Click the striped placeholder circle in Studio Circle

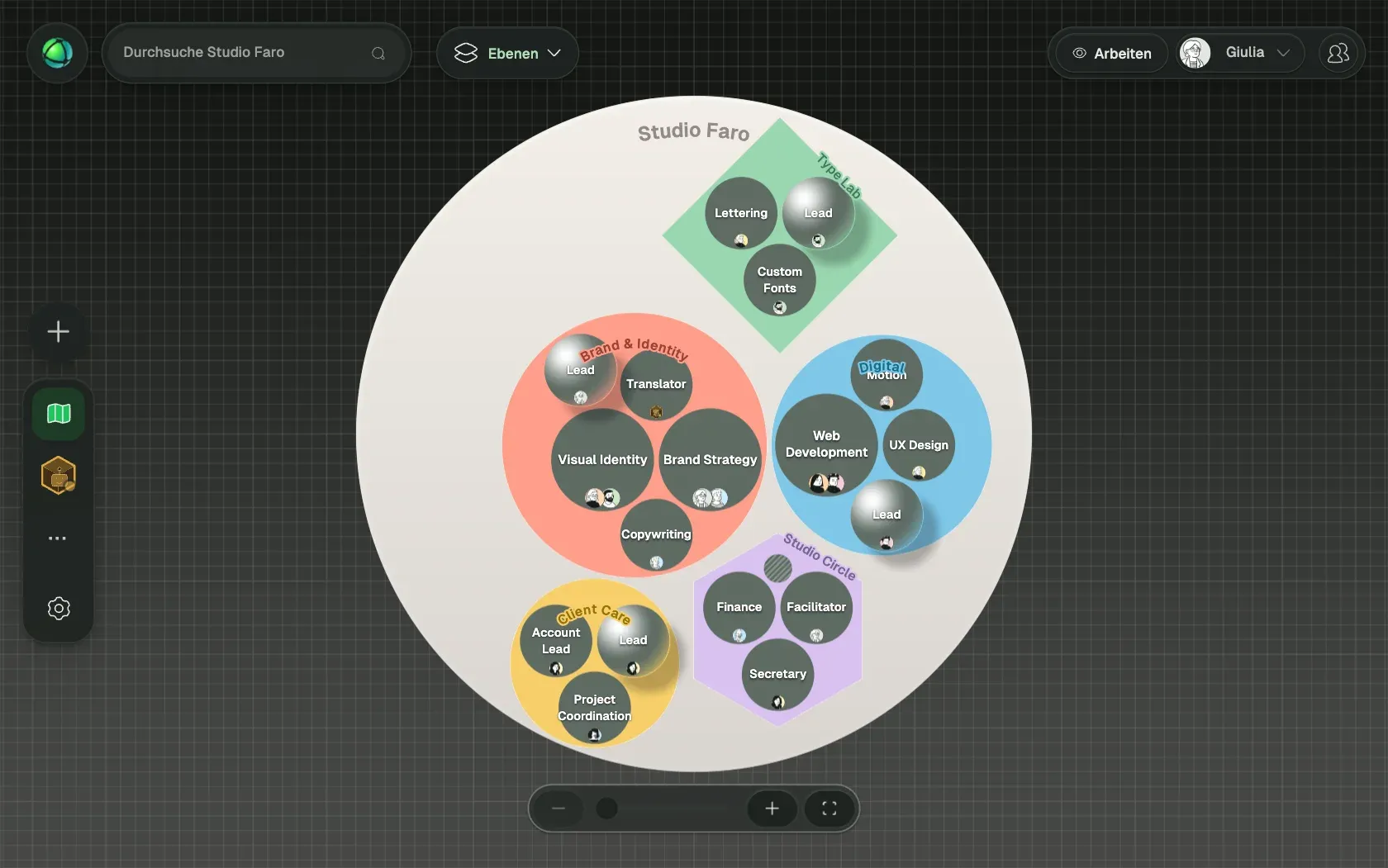coord(777,567)
